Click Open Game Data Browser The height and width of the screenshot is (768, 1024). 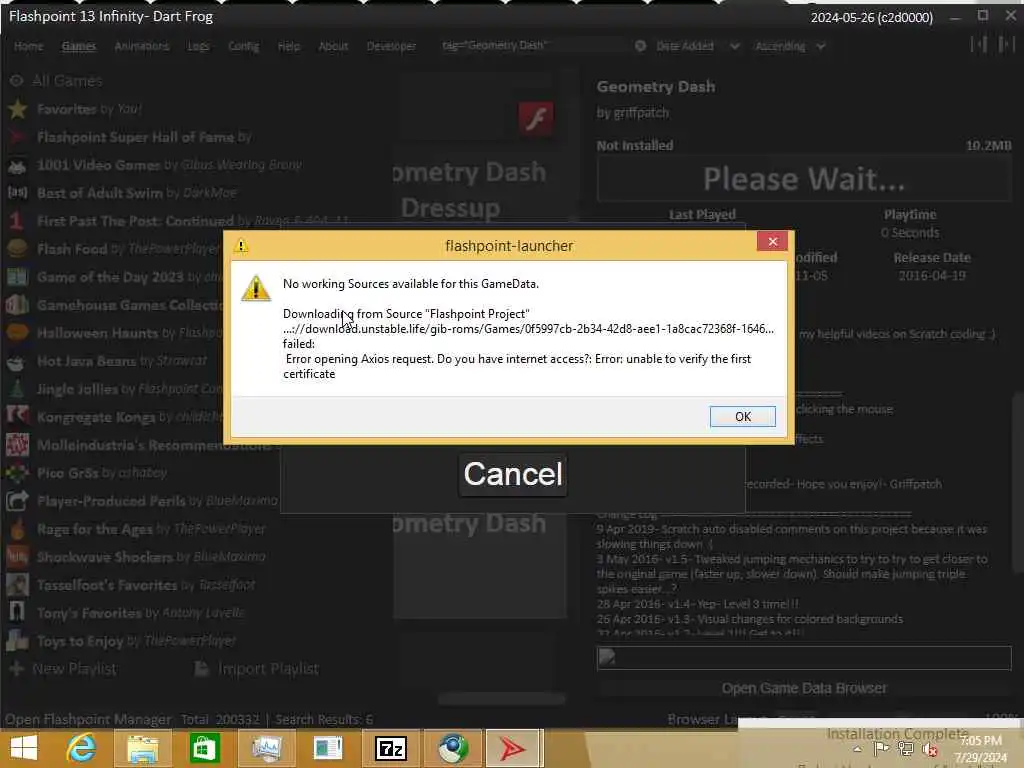(x=804, y=688)
